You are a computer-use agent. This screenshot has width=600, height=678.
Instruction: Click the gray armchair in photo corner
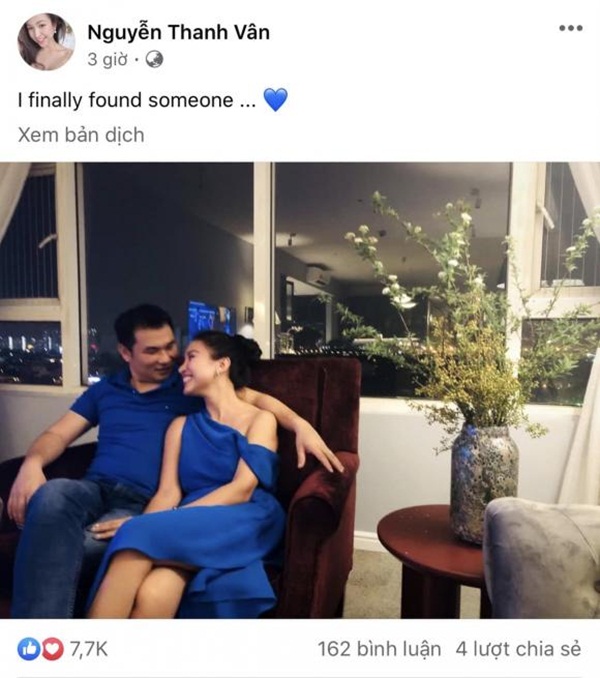543,558
